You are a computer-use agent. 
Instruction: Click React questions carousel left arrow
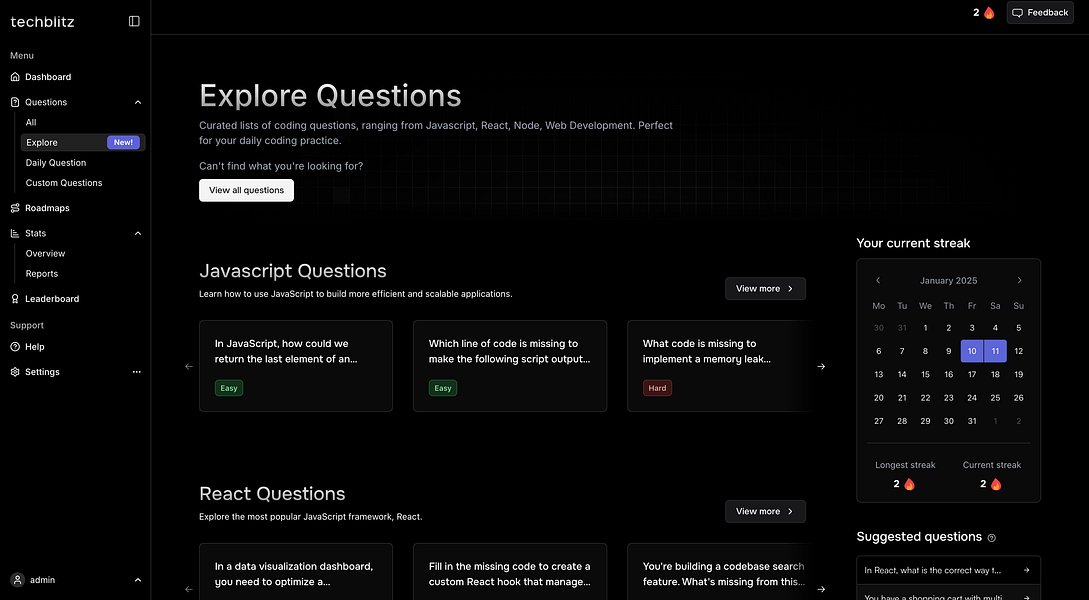189,589
